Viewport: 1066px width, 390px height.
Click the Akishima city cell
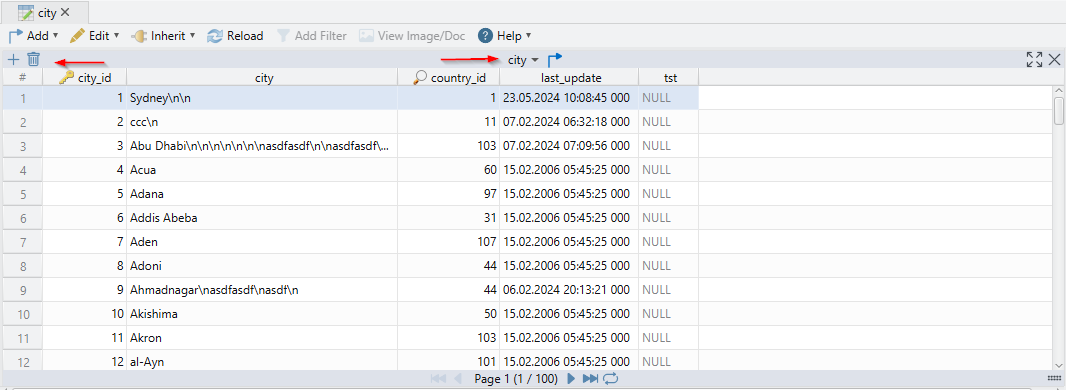[x=262, y=314]
